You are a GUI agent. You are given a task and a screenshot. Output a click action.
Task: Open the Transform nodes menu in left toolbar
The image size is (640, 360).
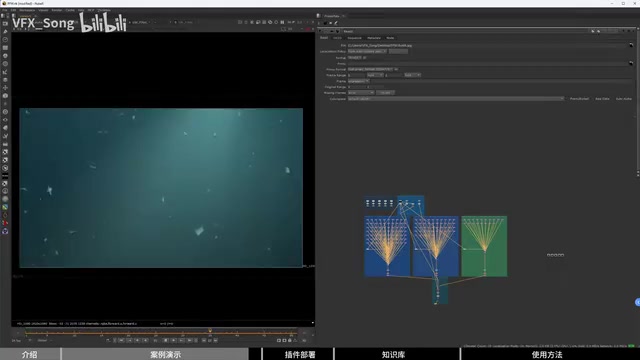coord(5,88)
